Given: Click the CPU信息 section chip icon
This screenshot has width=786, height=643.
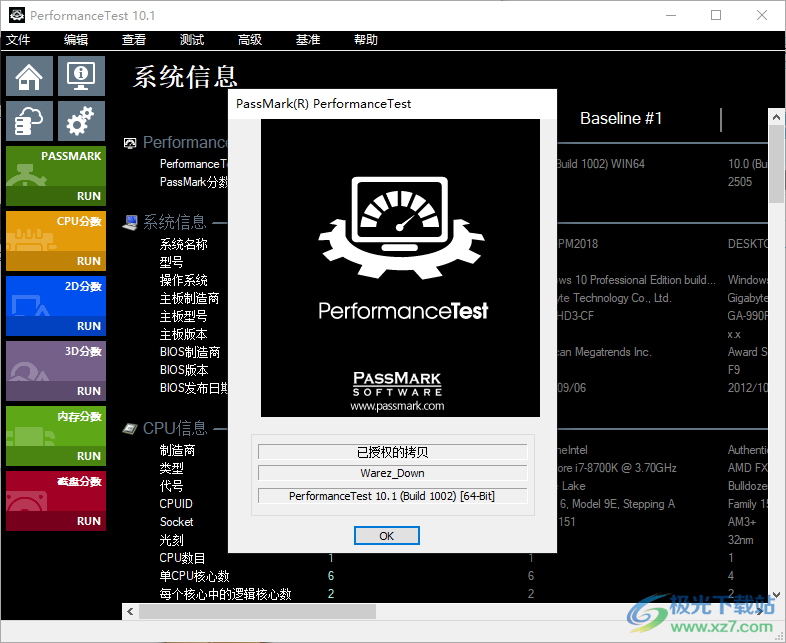Looking at the screenshot, I should click(x=130, y=429).
